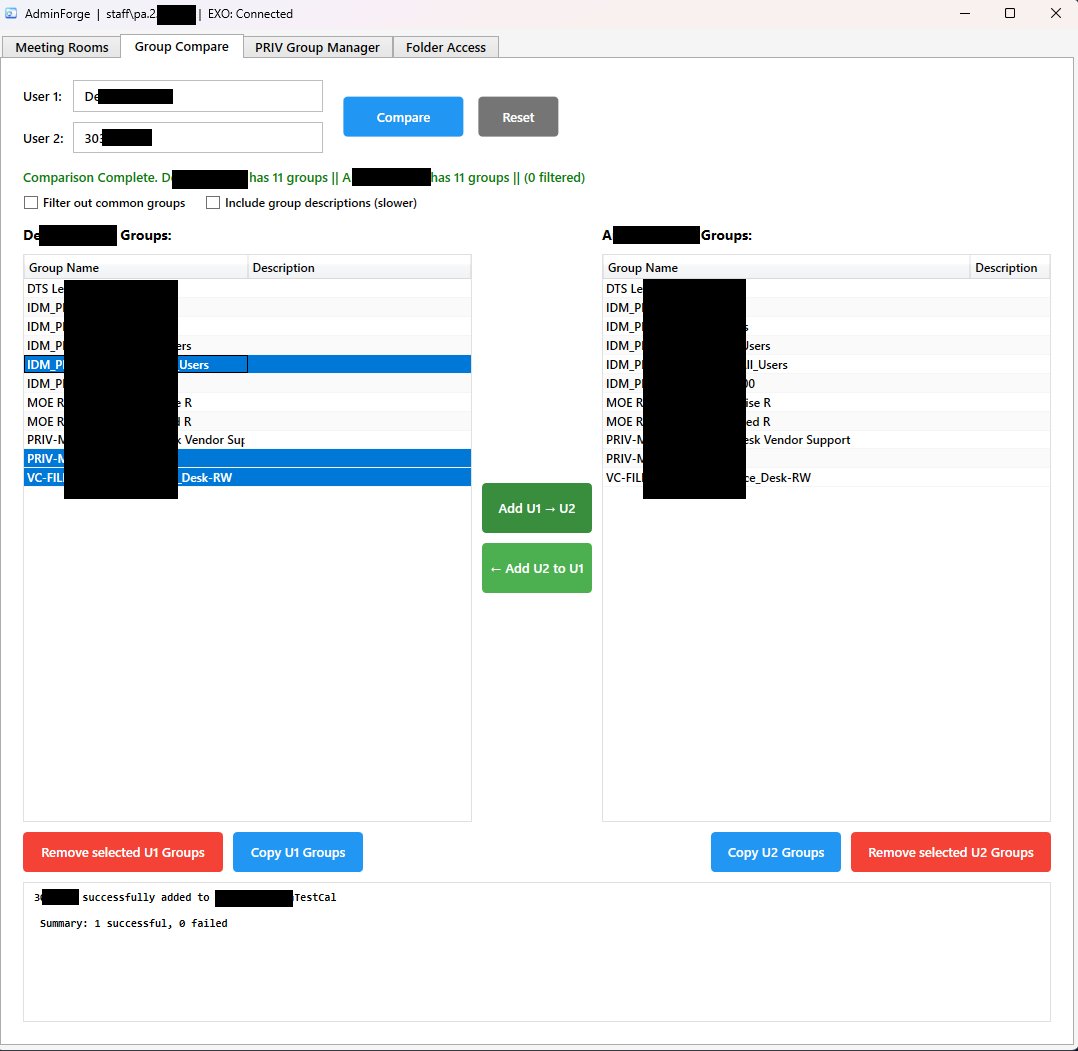This screenshot has height=1051, width=1078.
Task: Select the Group Compare tab
Action: 182,47
